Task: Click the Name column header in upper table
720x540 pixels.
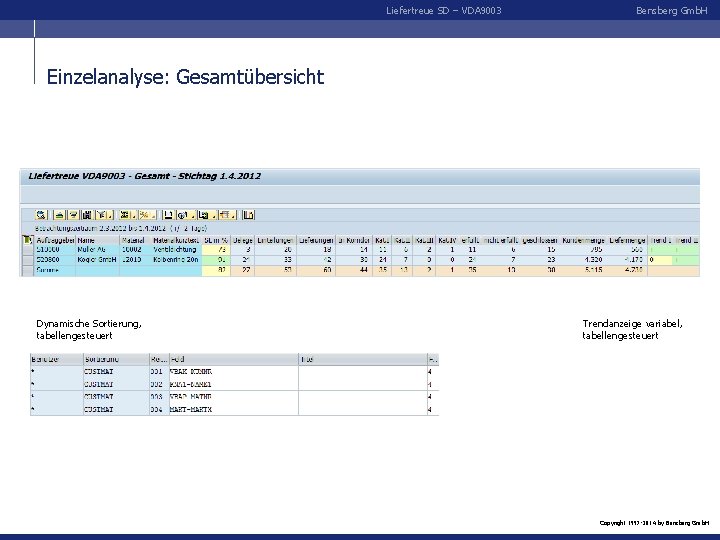Action: point(97,240)
